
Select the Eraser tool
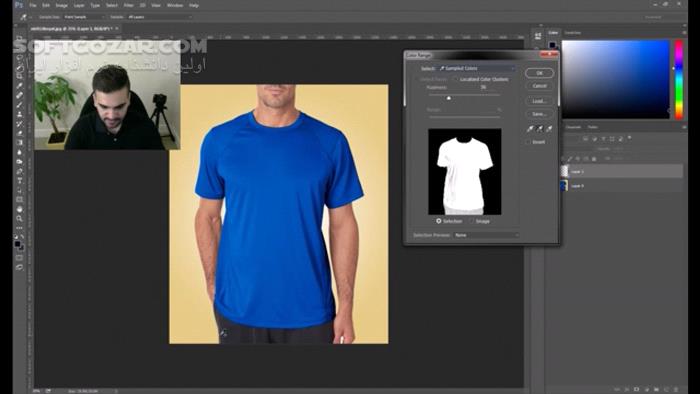pos(19,133)
